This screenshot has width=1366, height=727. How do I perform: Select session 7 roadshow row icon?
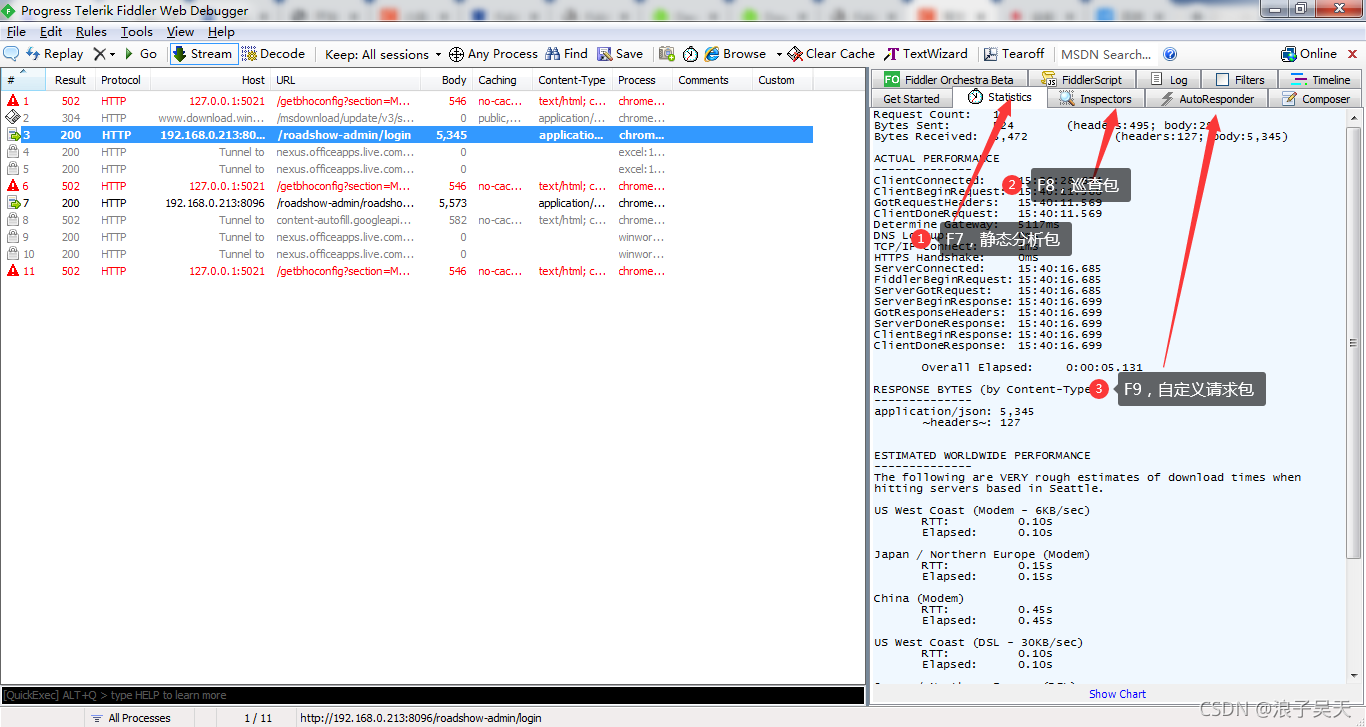(13, 203)
